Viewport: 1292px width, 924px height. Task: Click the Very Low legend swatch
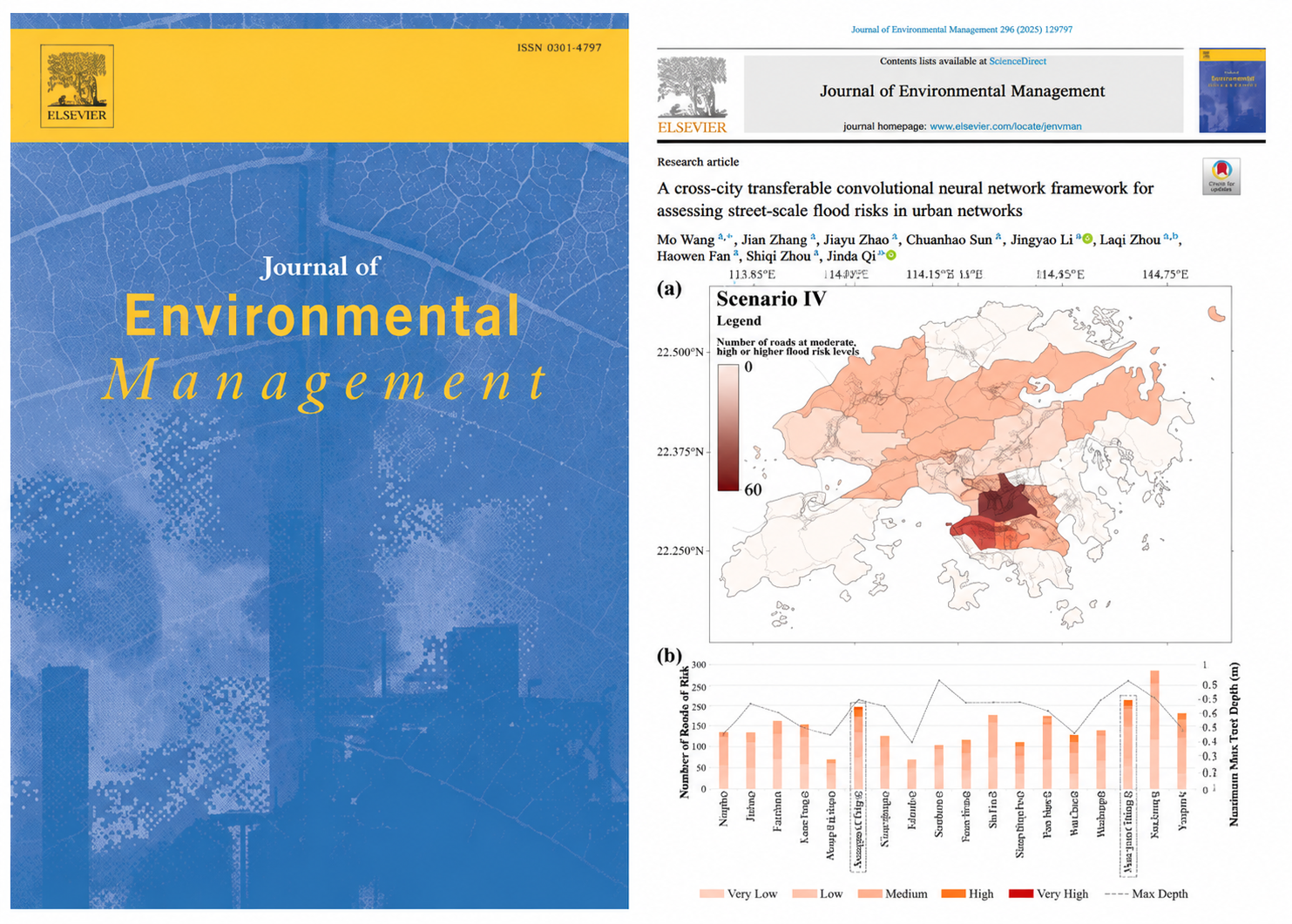(x=711, y=894)
